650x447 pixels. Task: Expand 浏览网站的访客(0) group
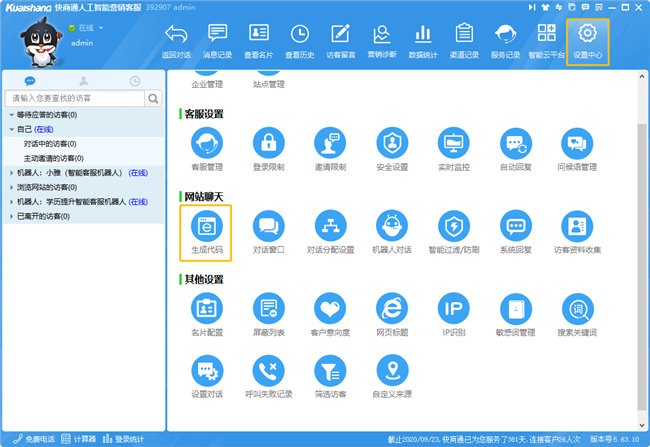click(x=12, y=187)
